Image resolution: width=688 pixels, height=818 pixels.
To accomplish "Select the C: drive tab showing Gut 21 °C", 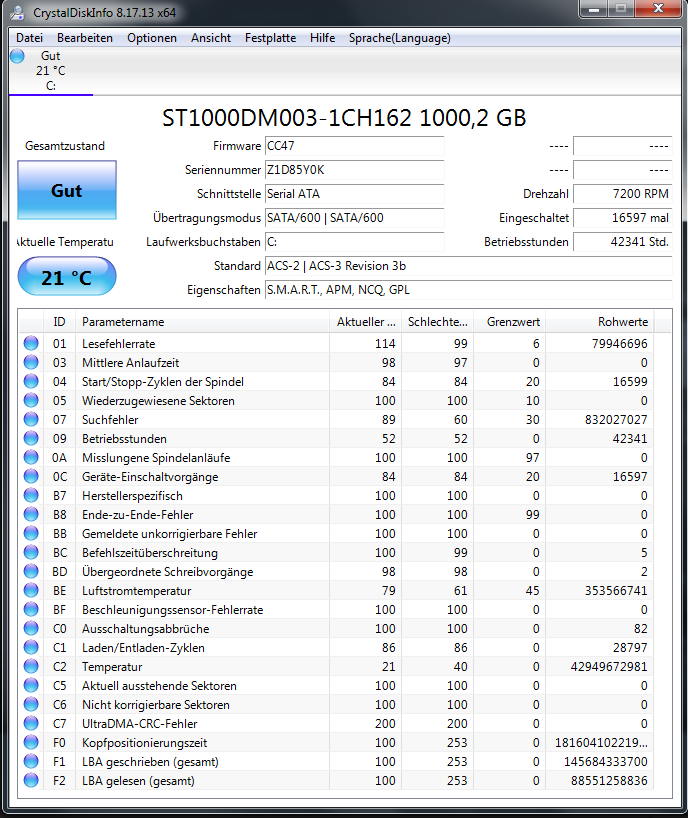I will [x=51, y=71].
